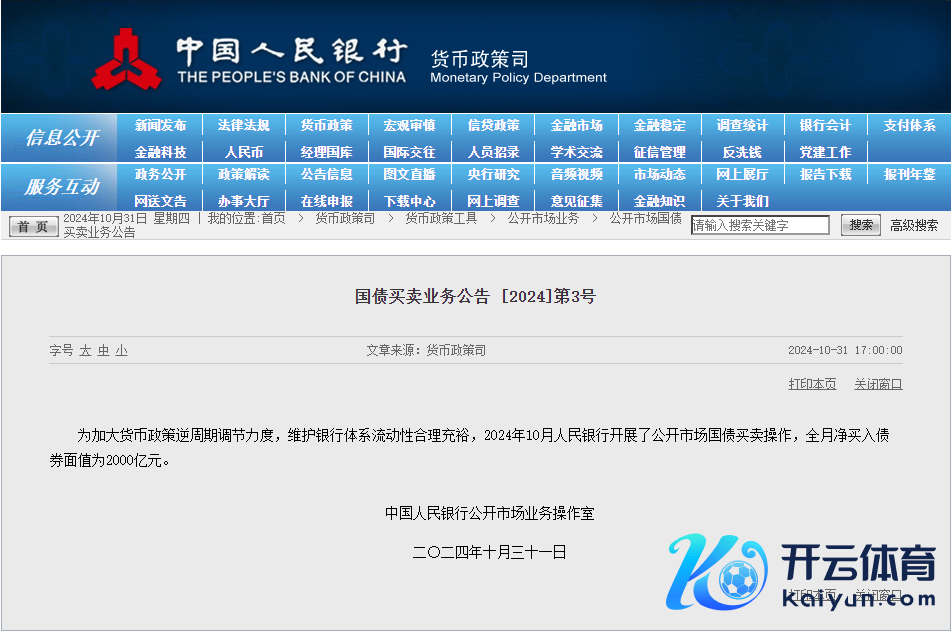The height and width of the screenshot is (632, 951).
Task: Click the 服务互动 section header
Action: (62, 187)
